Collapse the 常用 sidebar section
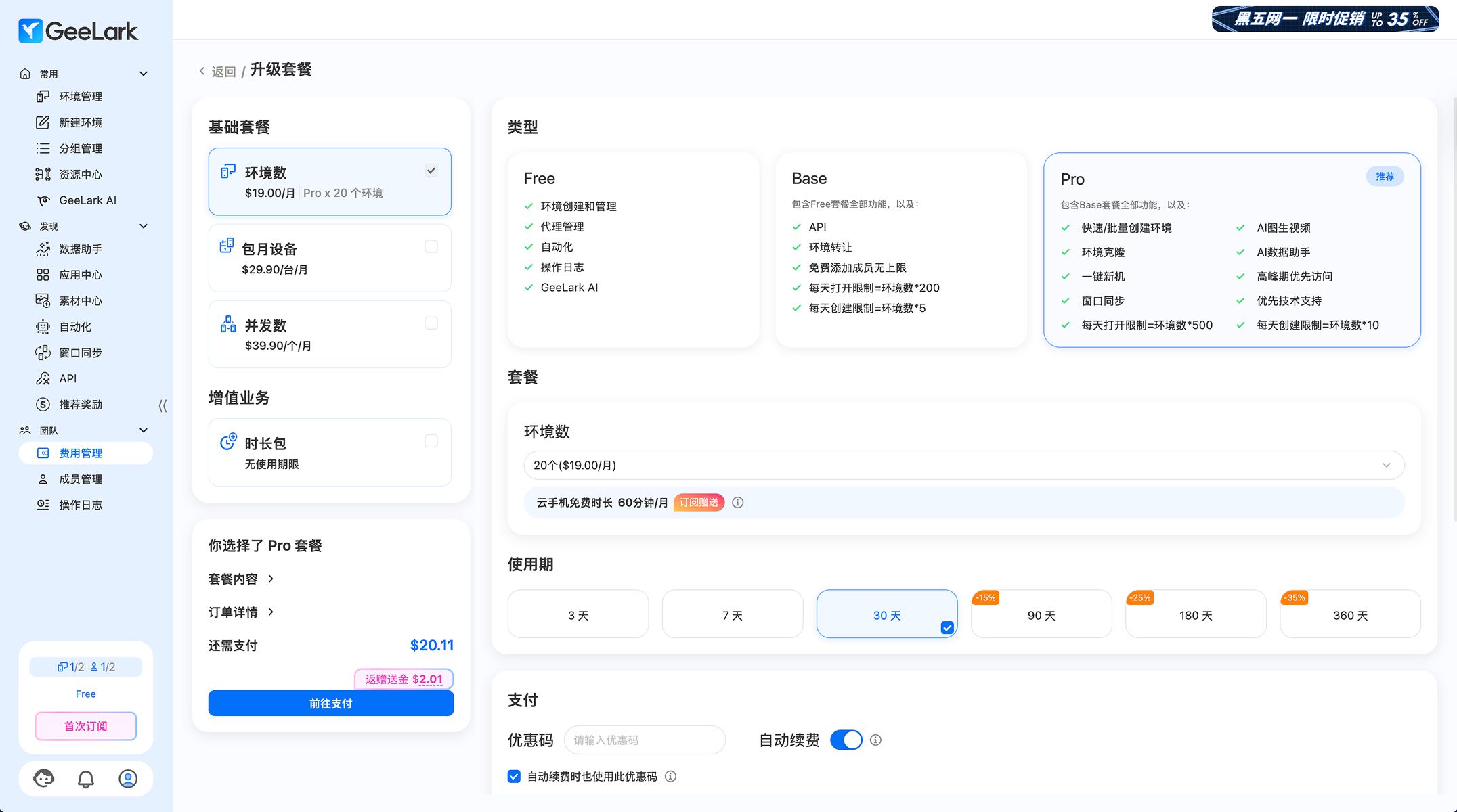Screen dimensions: 1457x812 tap(143, 74)
